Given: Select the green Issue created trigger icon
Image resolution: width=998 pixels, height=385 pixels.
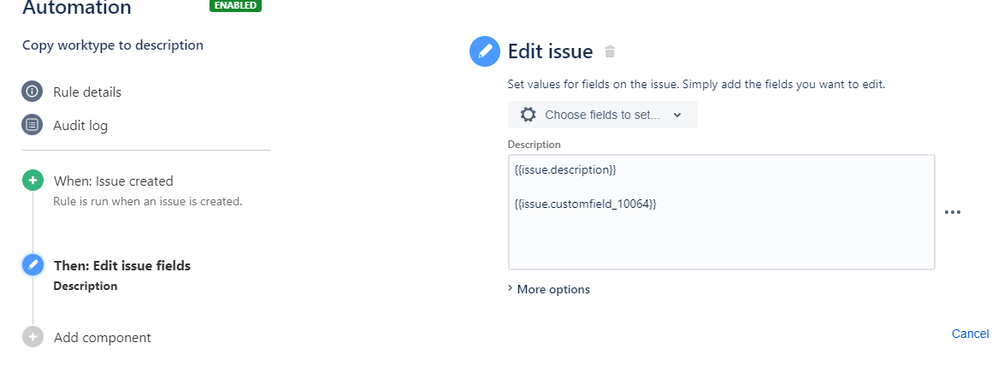Looking at the screenshot, I should click(x=32, y=181).
